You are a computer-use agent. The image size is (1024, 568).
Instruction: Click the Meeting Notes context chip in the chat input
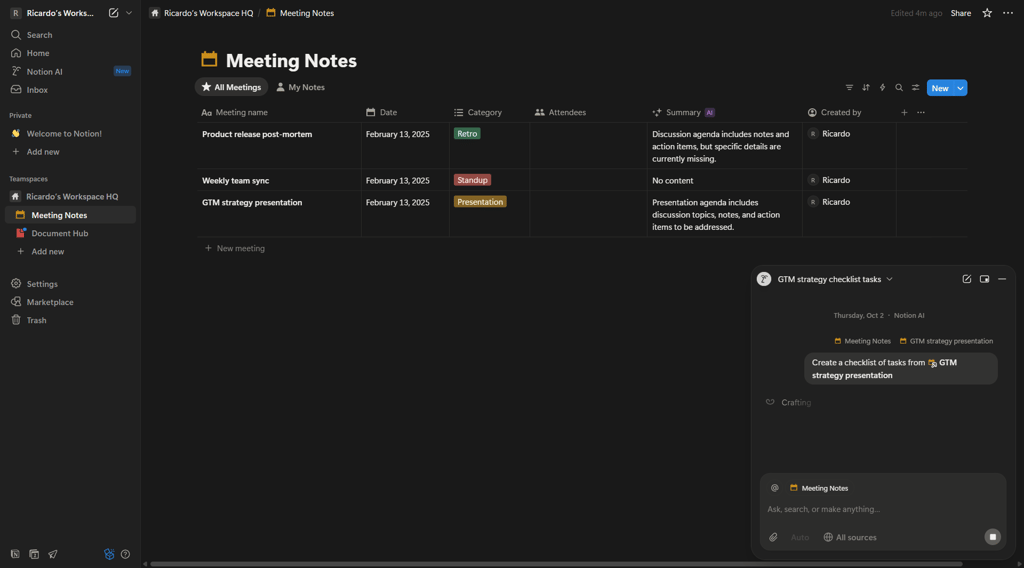[819, 488]
